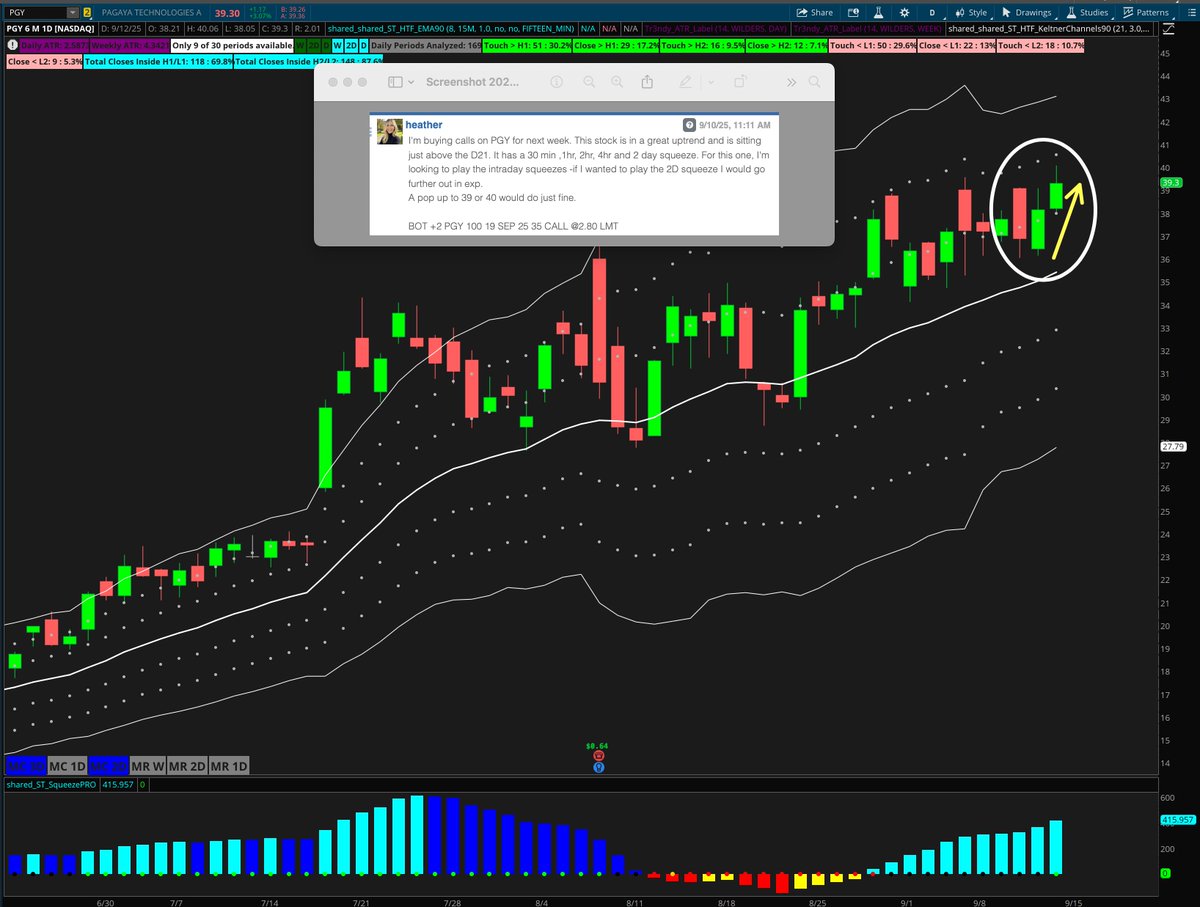
Task: Click the Close < L2: 9 label
Action: tap(43, 62)
